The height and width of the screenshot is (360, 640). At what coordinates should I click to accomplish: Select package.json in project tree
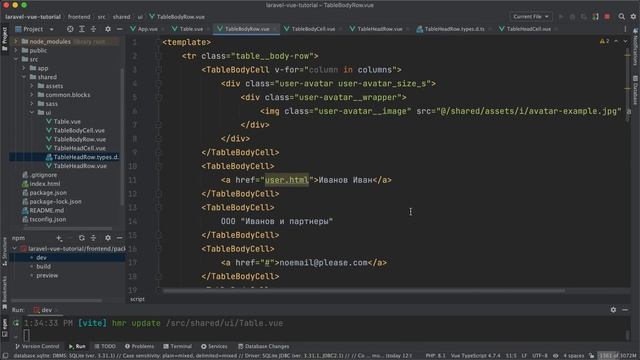[48, 193]
